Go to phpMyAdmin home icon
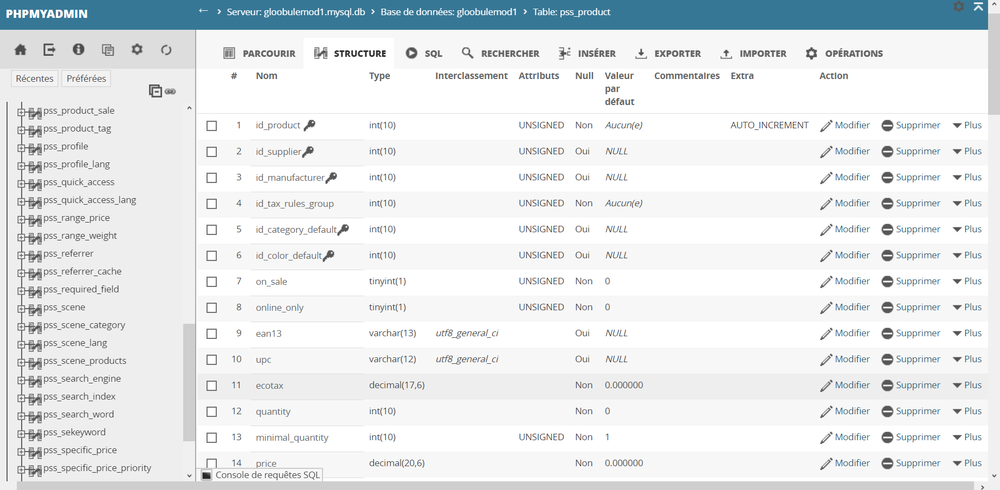1000x490 pixels. [x=20, y=50]
